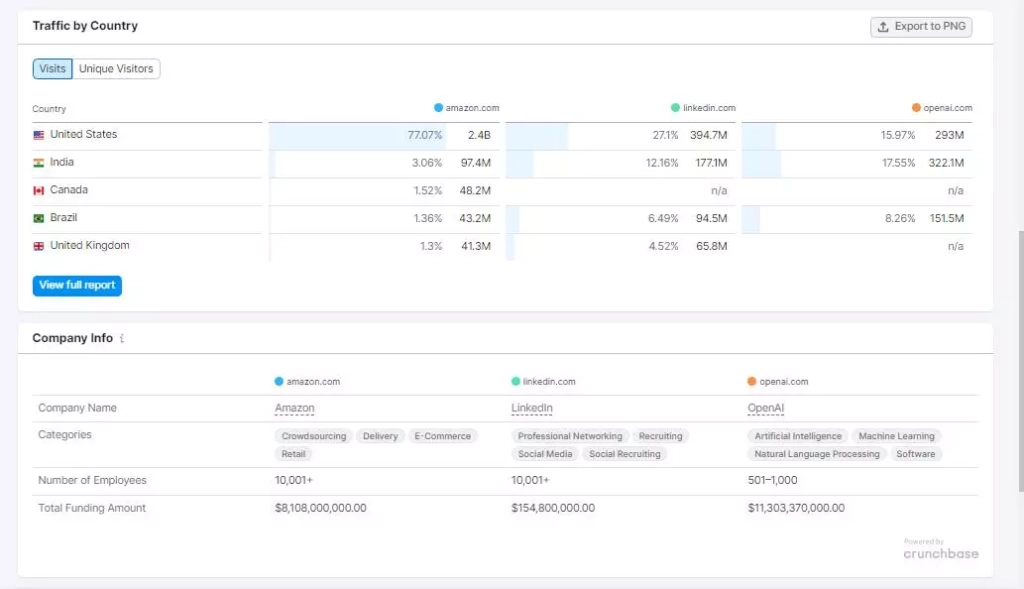The width and height of the screenshot is (1024, 589).
Task: Click the Canada flag icon
Action: coord(39,191)
